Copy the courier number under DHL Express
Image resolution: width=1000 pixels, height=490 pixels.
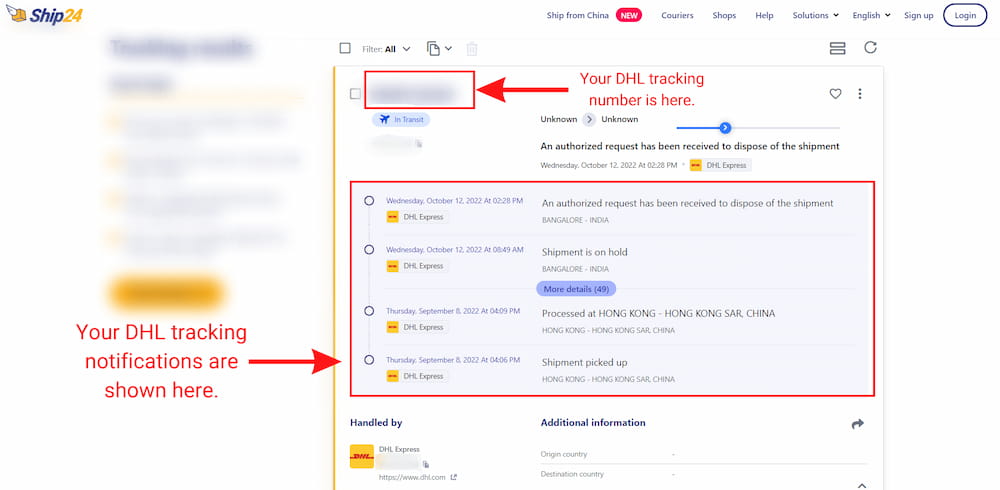click(425, 463)
